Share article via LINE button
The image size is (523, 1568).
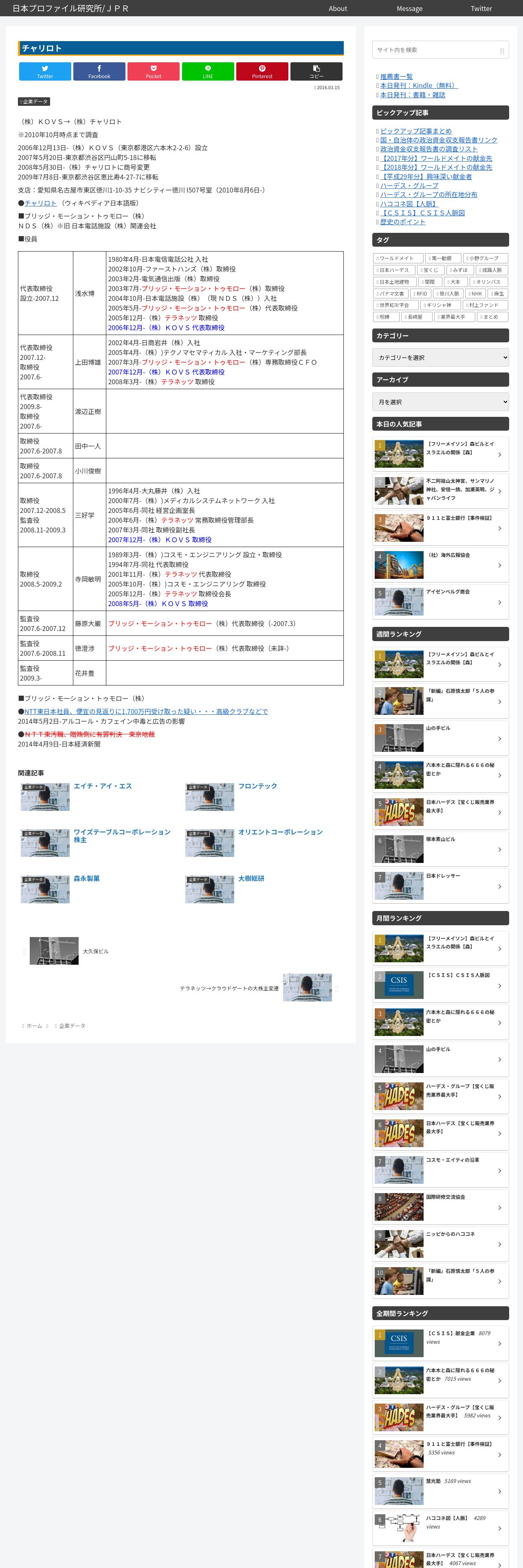pyautogui.click(x=208, y=71)
